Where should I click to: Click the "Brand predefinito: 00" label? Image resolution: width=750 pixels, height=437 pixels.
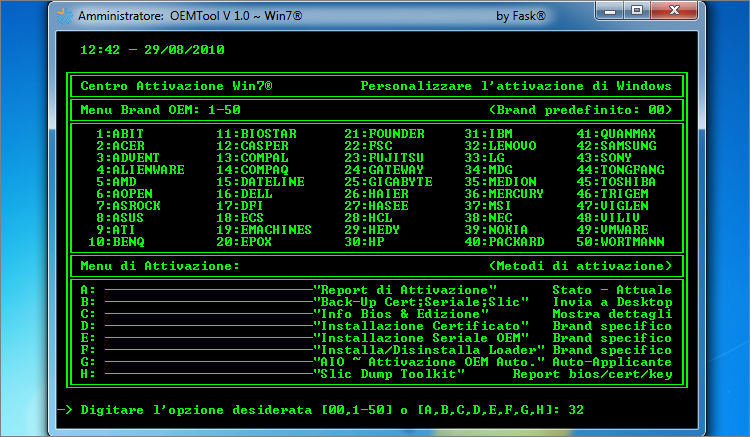pos(580,110)
